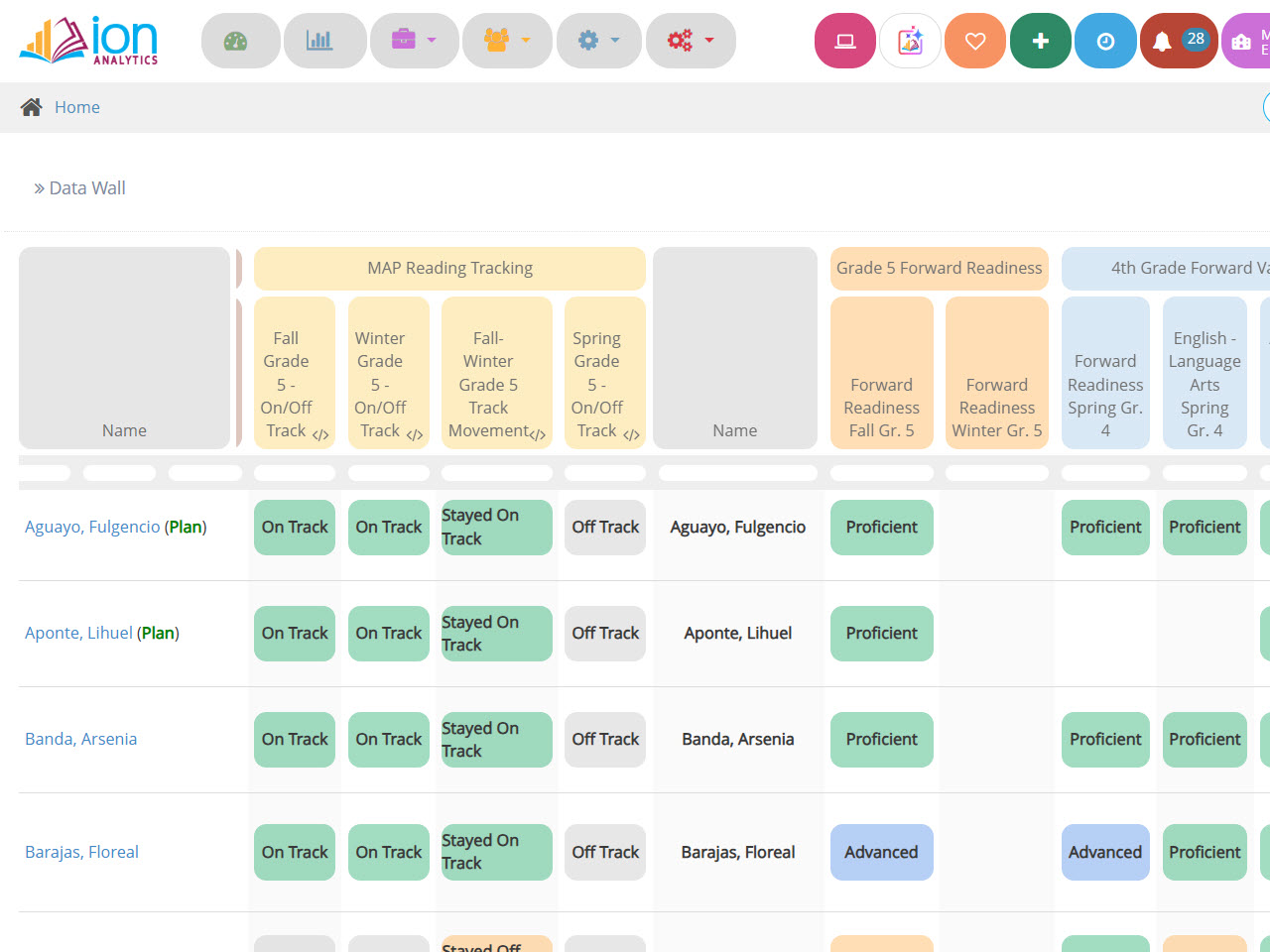Click the Data Wall heading text
Image resolution: width=1270 pixels, height=952 pixels.
87,188
